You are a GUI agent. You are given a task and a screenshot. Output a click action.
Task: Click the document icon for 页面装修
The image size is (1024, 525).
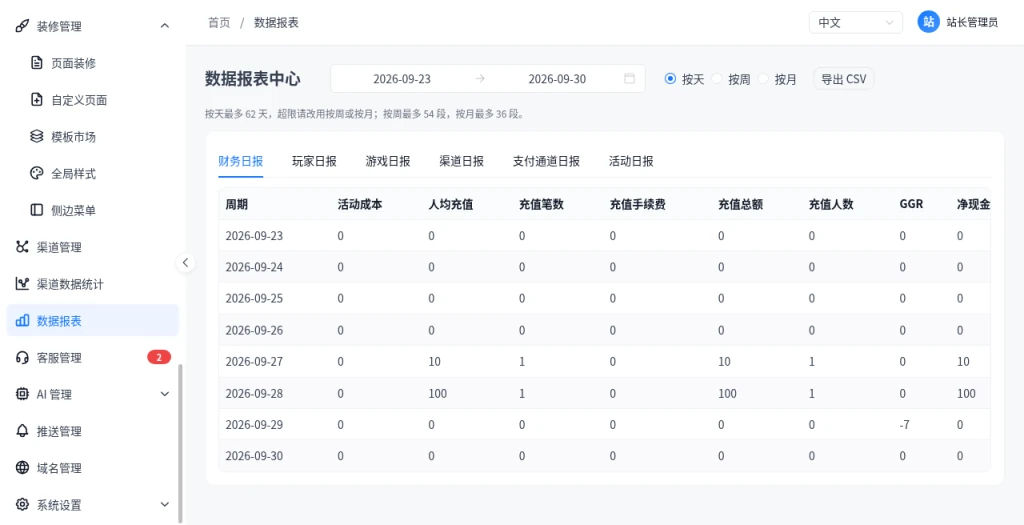pyautogui.click(x=37, y=63)
